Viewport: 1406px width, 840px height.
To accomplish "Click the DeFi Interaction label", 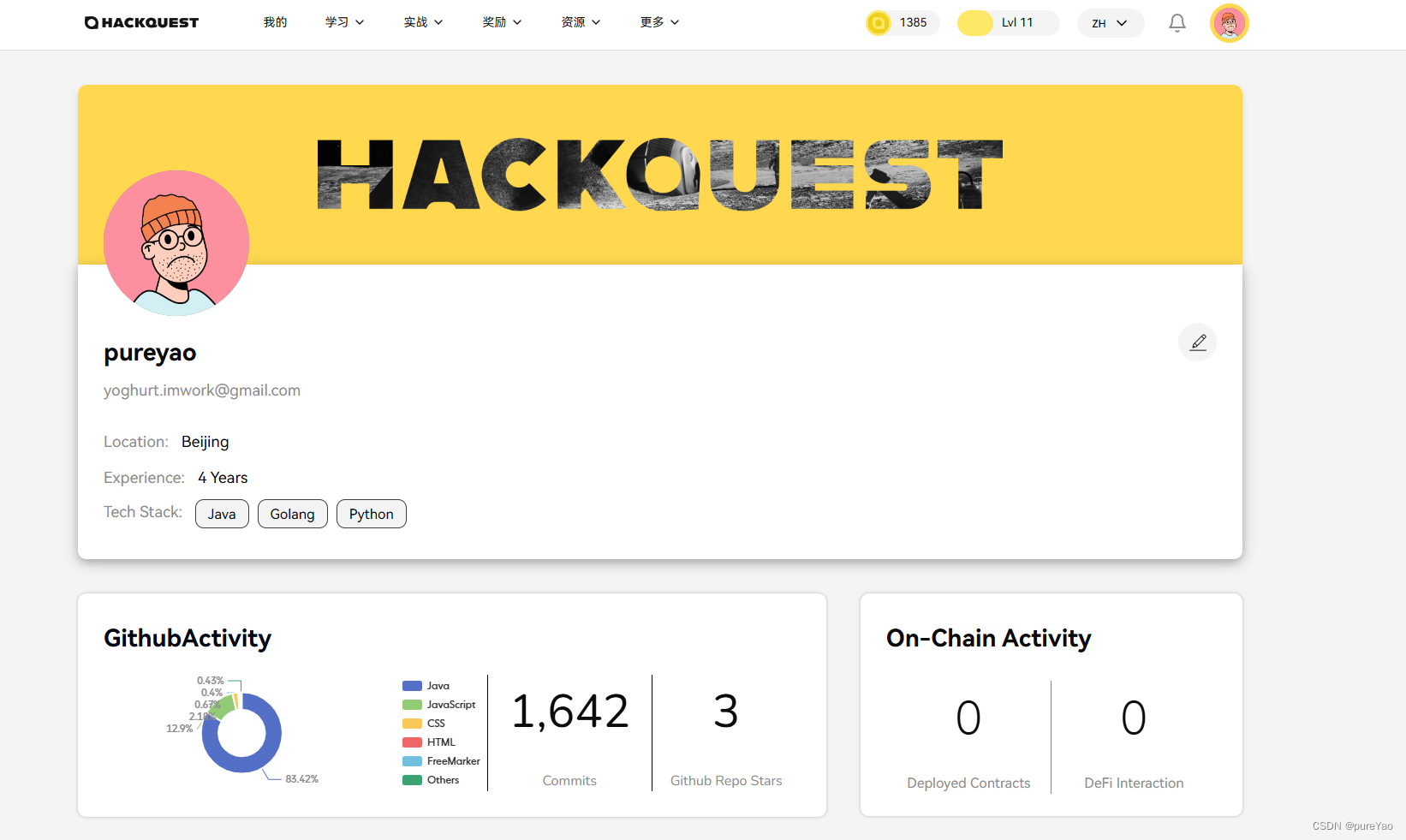I will tap(1134, 783).
